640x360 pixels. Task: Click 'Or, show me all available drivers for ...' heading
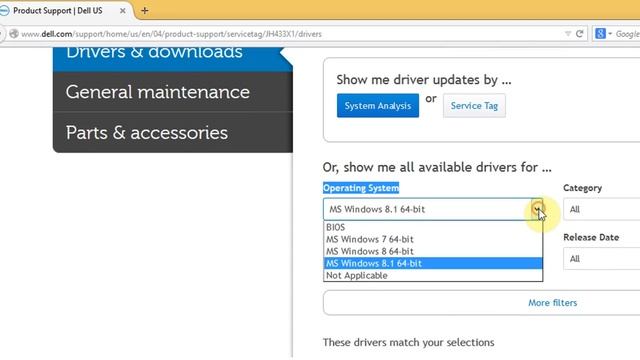click(x=437, y=167)
